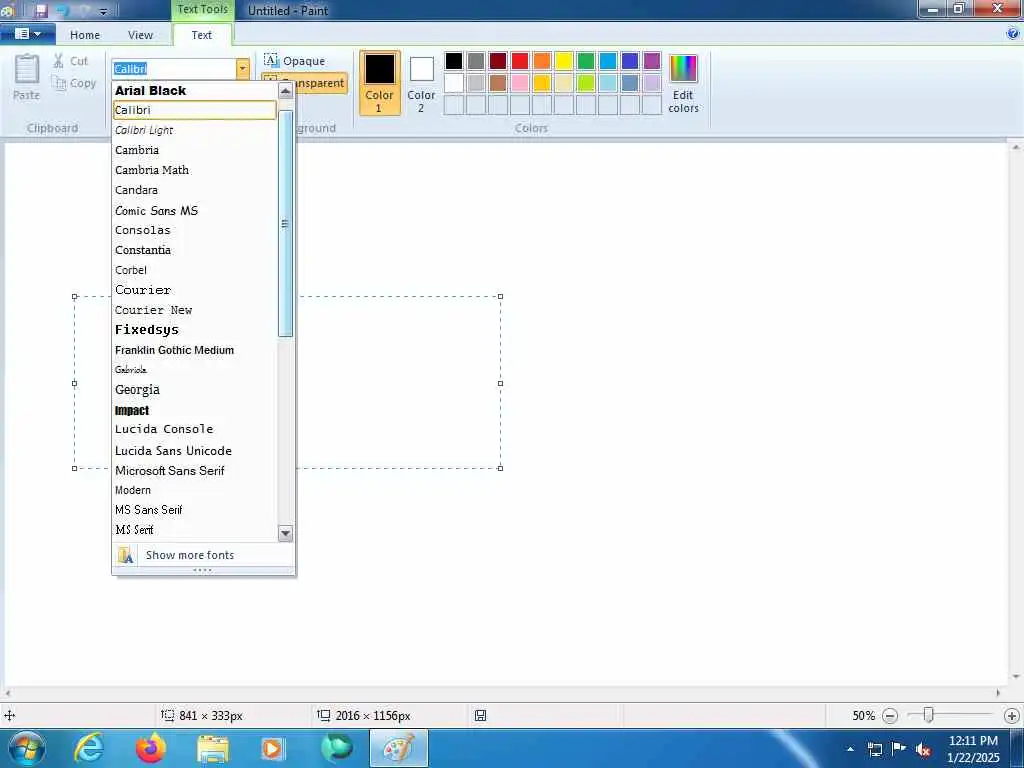Pick the red color swatch

pos(520,61)
